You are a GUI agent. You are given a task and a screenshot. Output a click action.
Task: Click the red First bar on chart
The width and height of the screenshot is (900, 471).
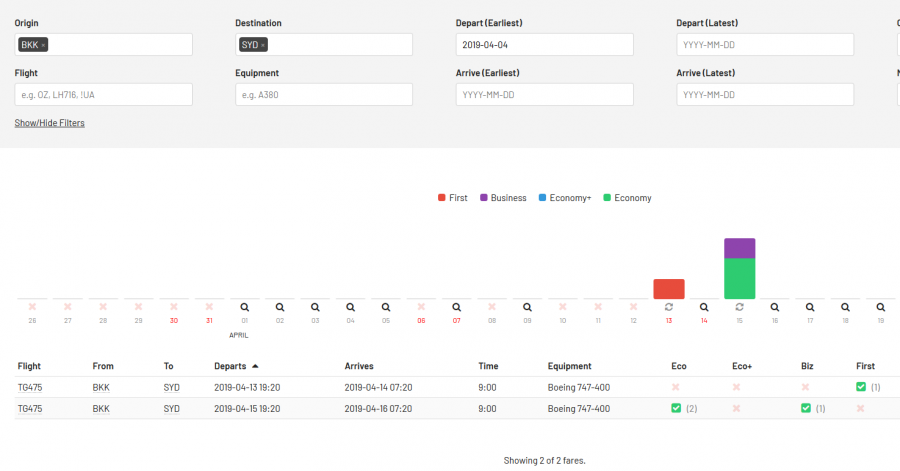669,288
